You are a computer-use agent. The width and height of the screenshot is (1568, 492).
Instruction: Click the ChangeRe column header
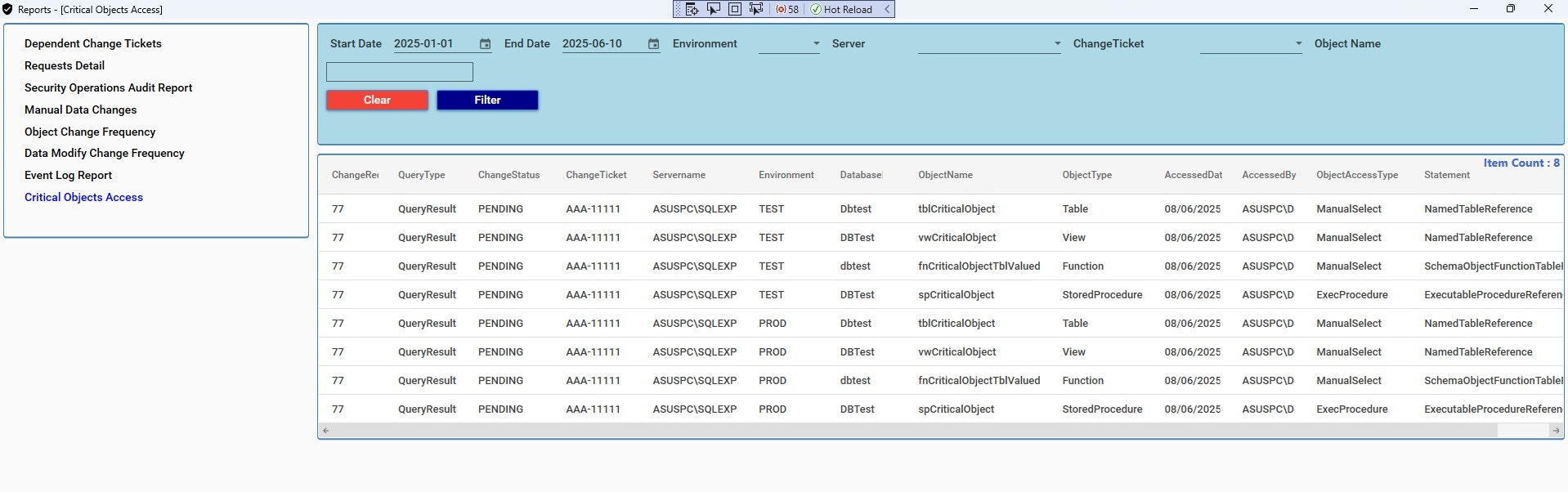tap(355, 175)
